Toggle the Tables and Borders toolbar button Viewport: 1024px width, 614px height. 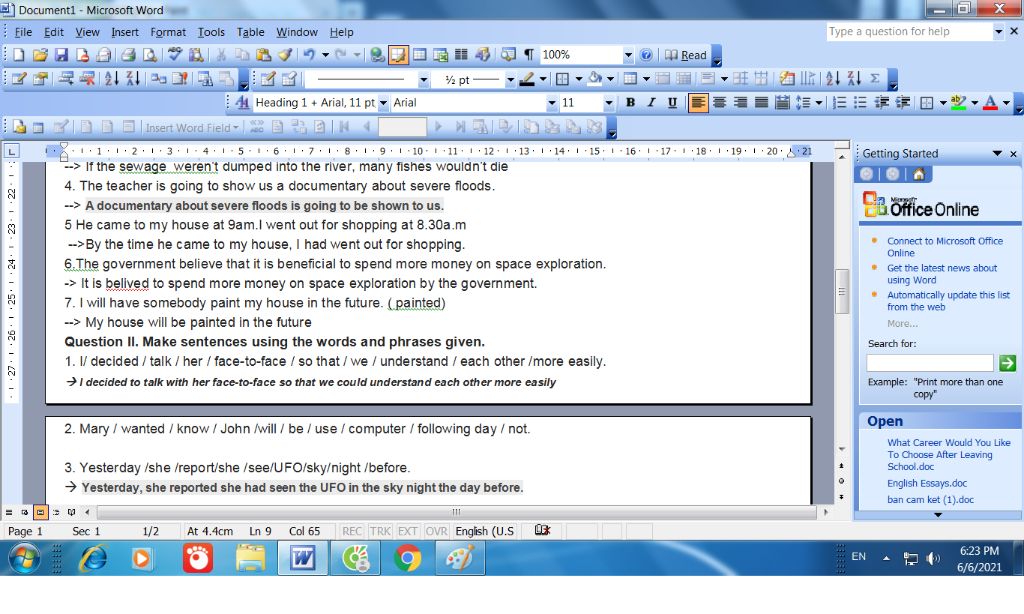pyautogui.click(x=398, y=56)
